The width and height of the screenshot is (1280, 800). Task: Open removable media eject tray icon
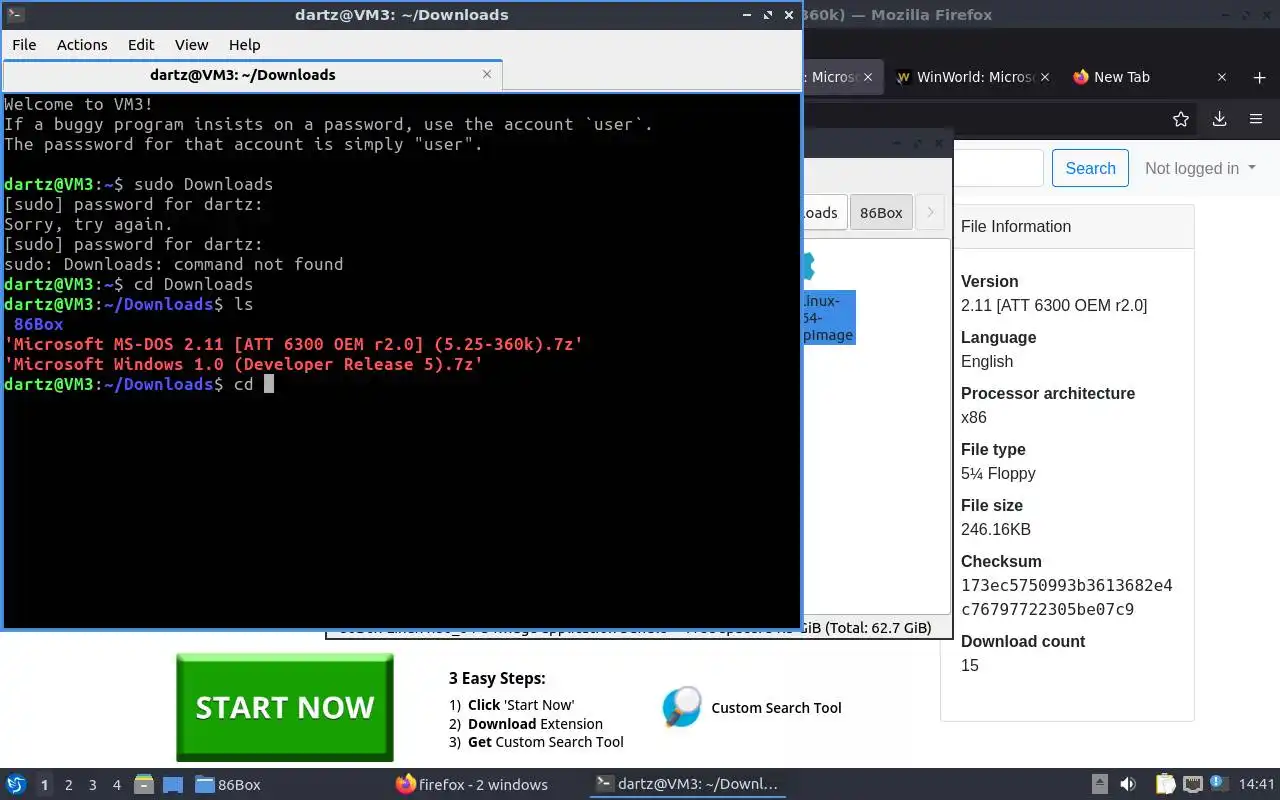1100,785
